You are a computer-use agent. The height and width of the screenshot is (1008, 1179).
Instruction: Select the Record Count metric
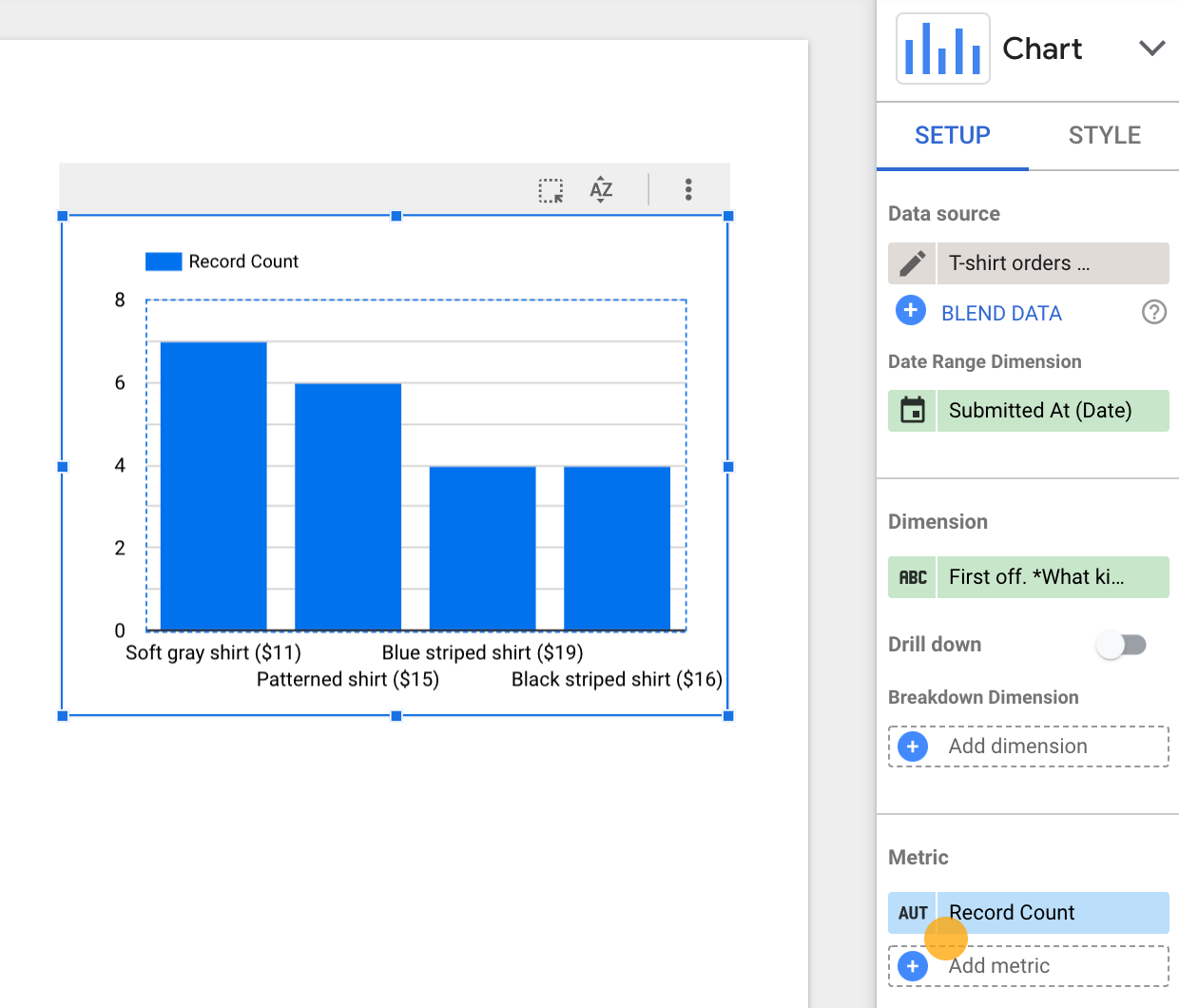click(x=1053, y=913)
